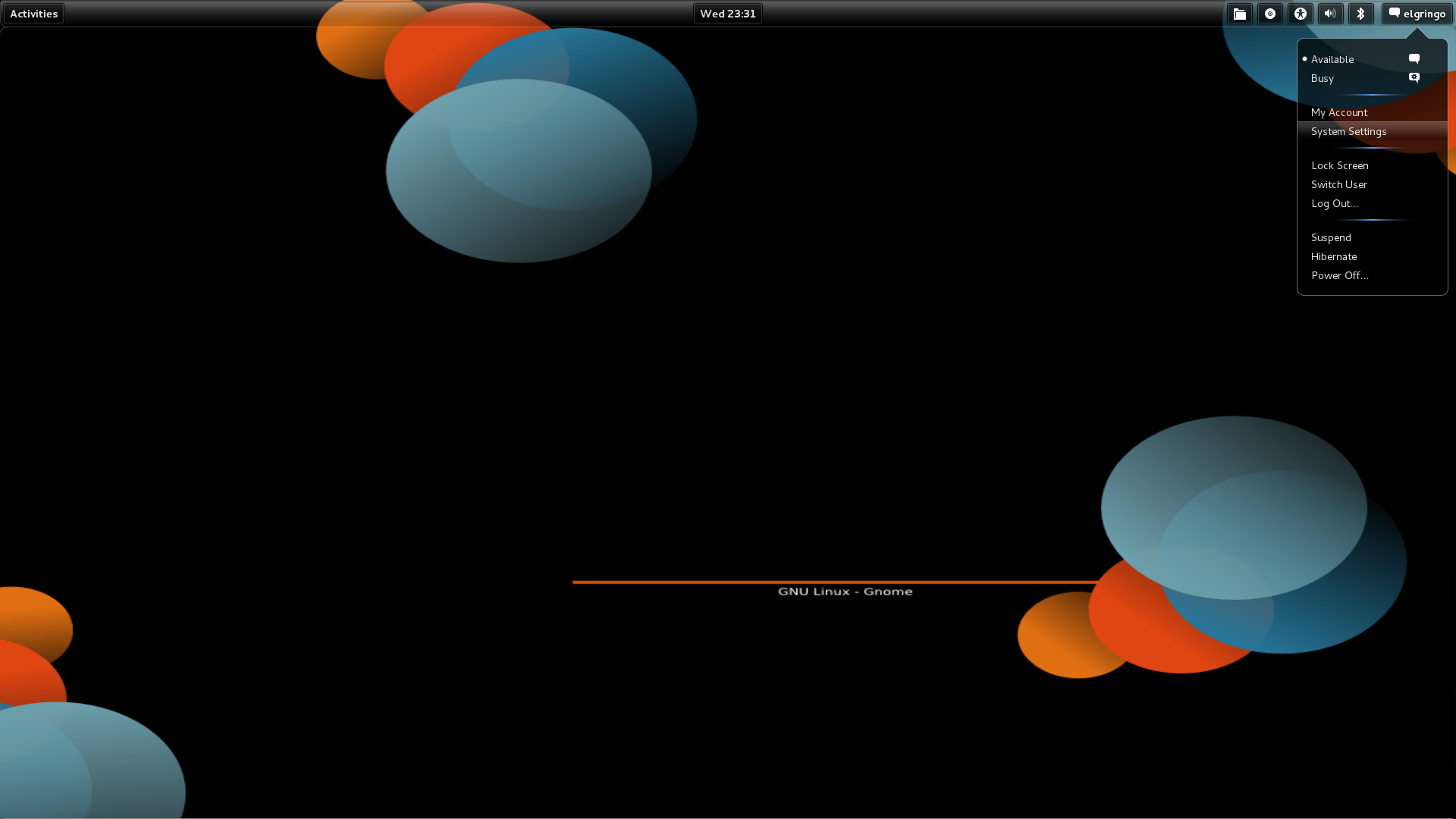This screenshot has height=819, width=1456.
Task: Click the chat bubble icon beside Available
Action: (1414, 58)
